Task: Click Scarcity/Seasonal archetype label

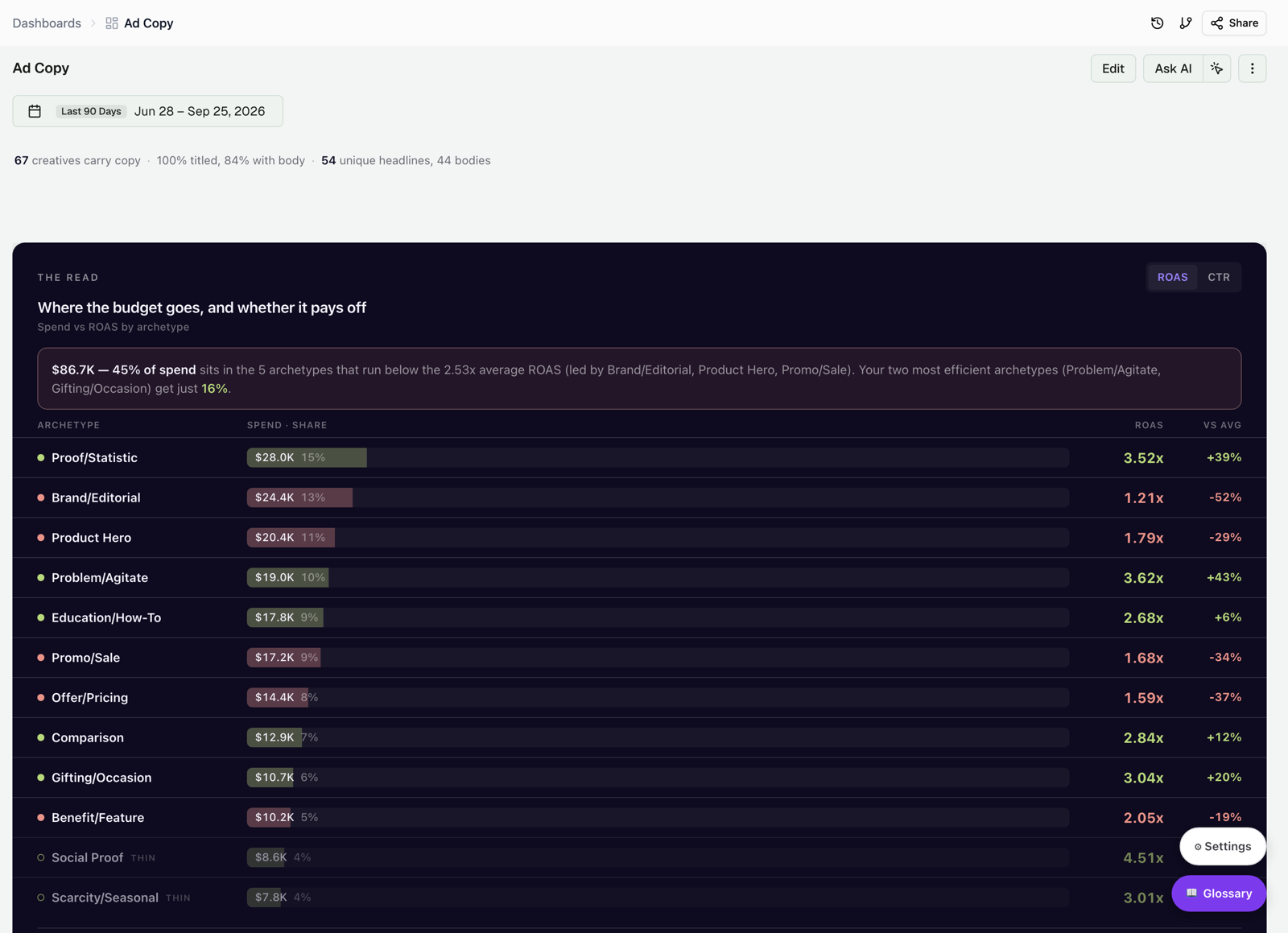Action: [x=105, y=898]
